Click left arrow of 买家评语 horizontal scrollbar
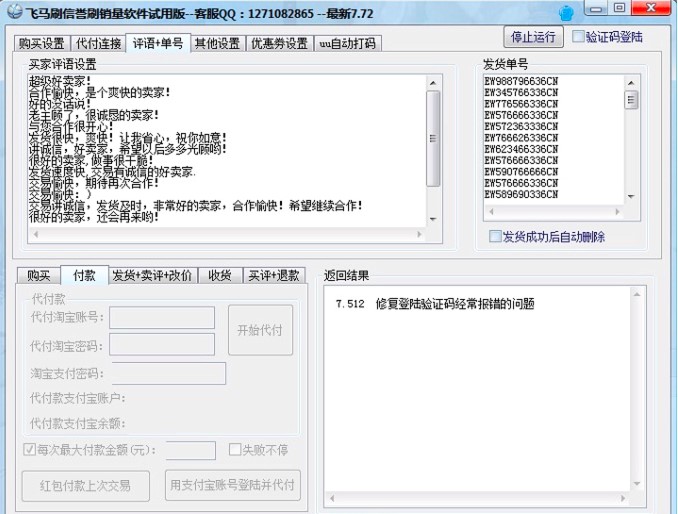Screen dimensions: 678x514 36,234
